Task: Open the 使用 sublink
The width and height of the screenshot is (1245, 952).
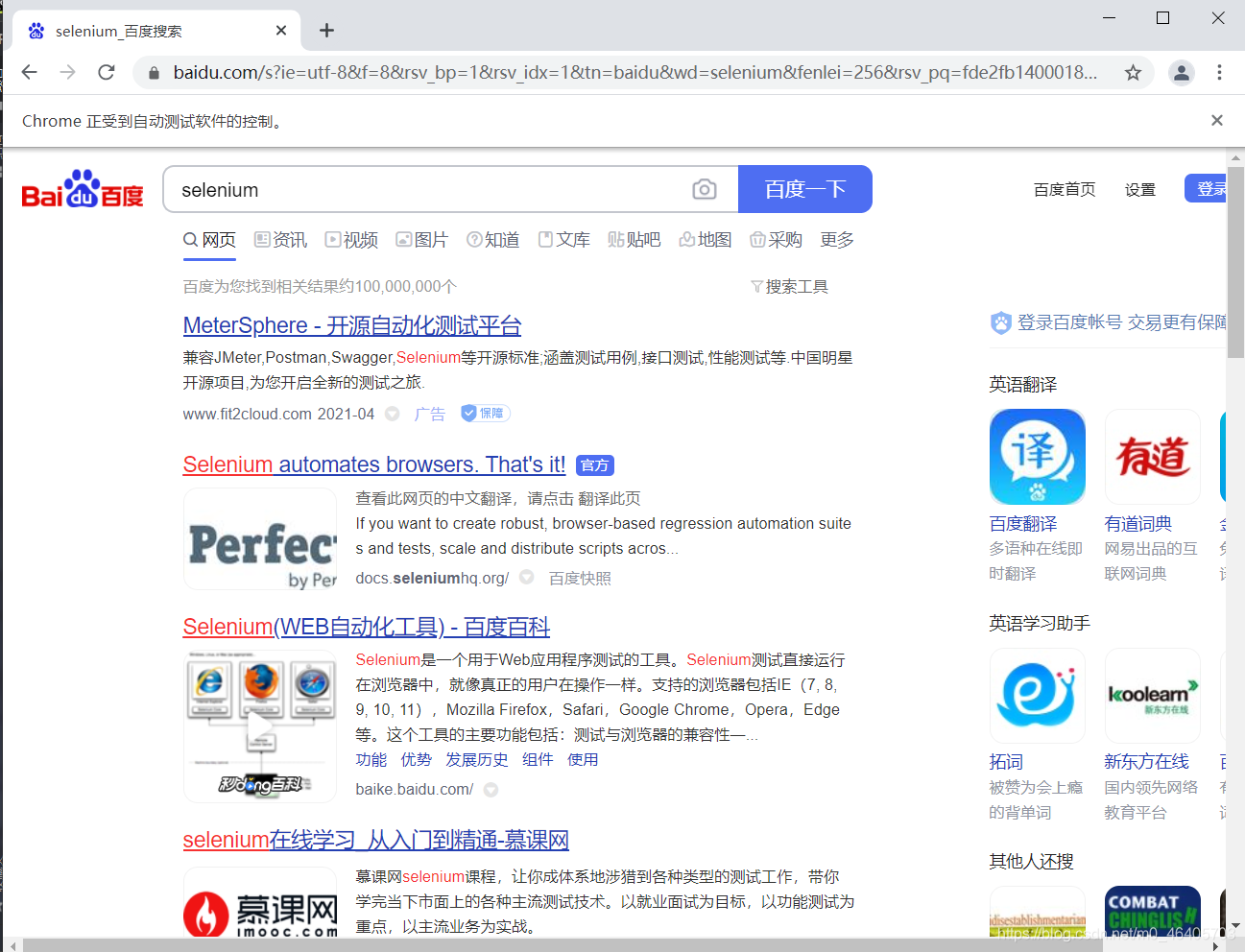Action: [x=583, y=759]
